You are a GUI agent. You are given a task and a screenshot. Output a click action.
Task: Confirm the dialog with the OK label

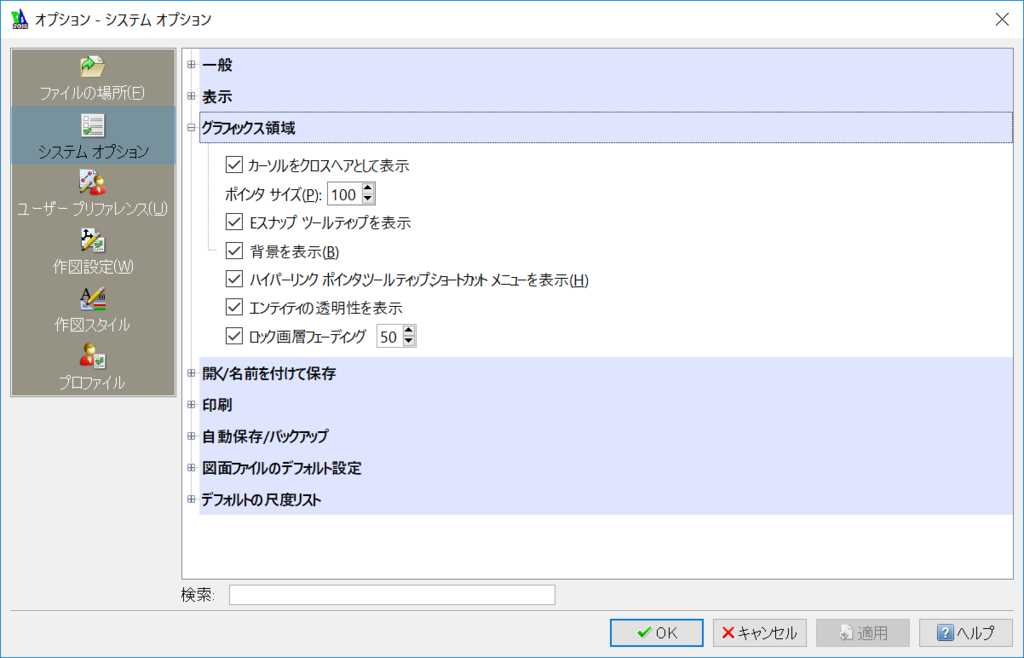667,633
